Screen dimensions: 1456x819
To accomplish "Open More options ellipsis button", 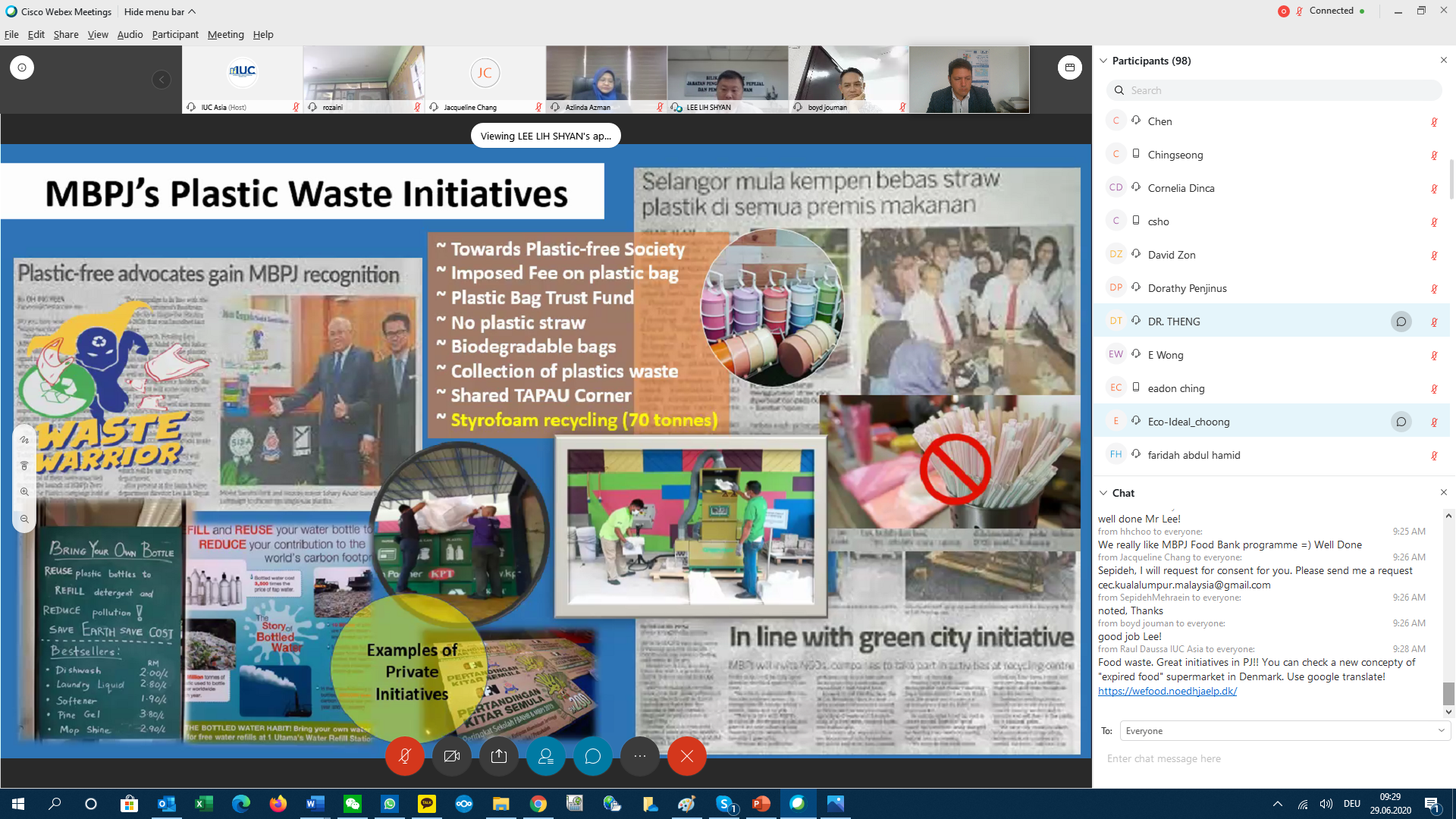I will click(x=640, y=756).
